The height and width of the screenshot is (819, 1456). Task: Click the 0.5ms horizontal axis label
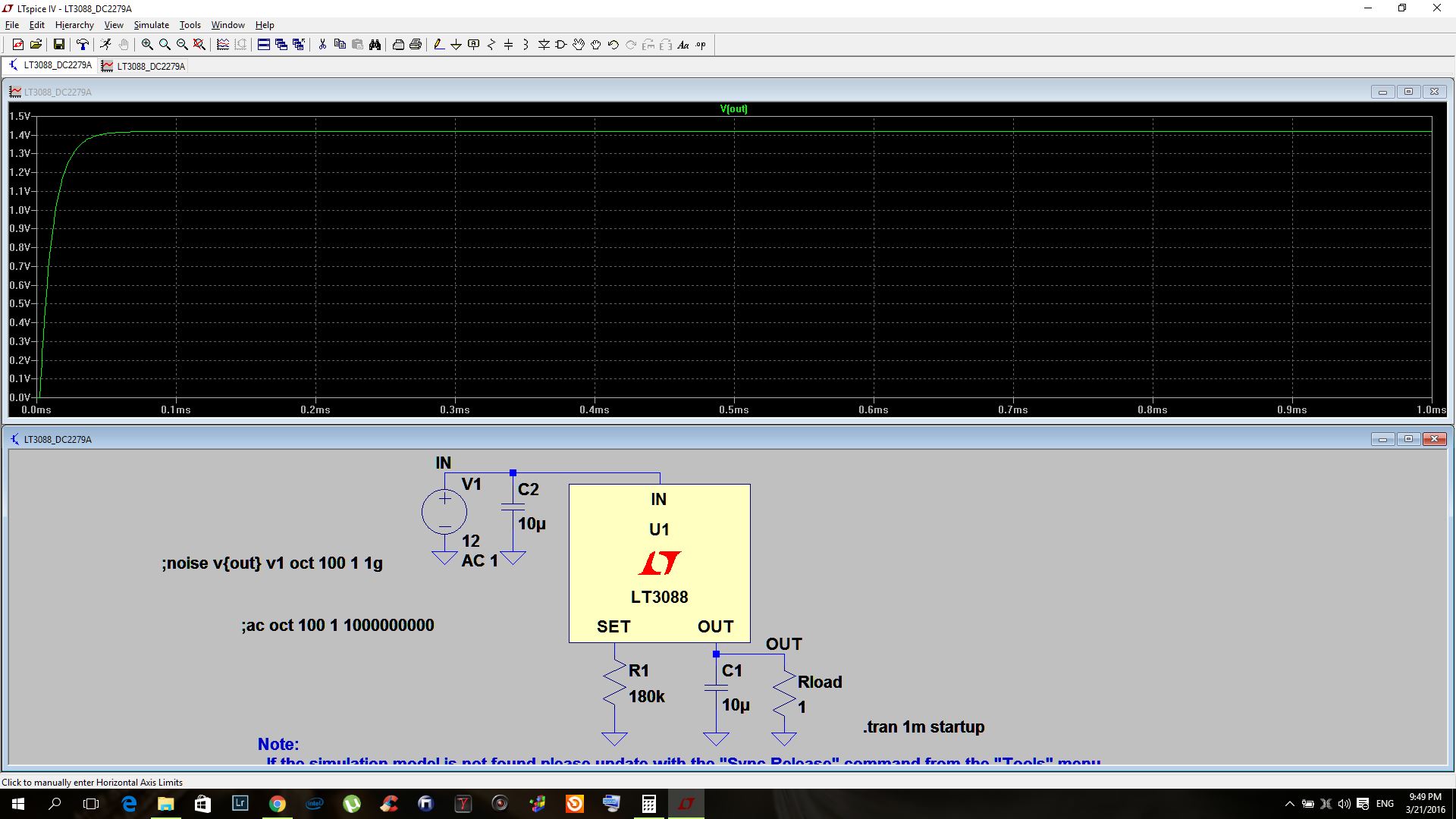pos(733,409)
